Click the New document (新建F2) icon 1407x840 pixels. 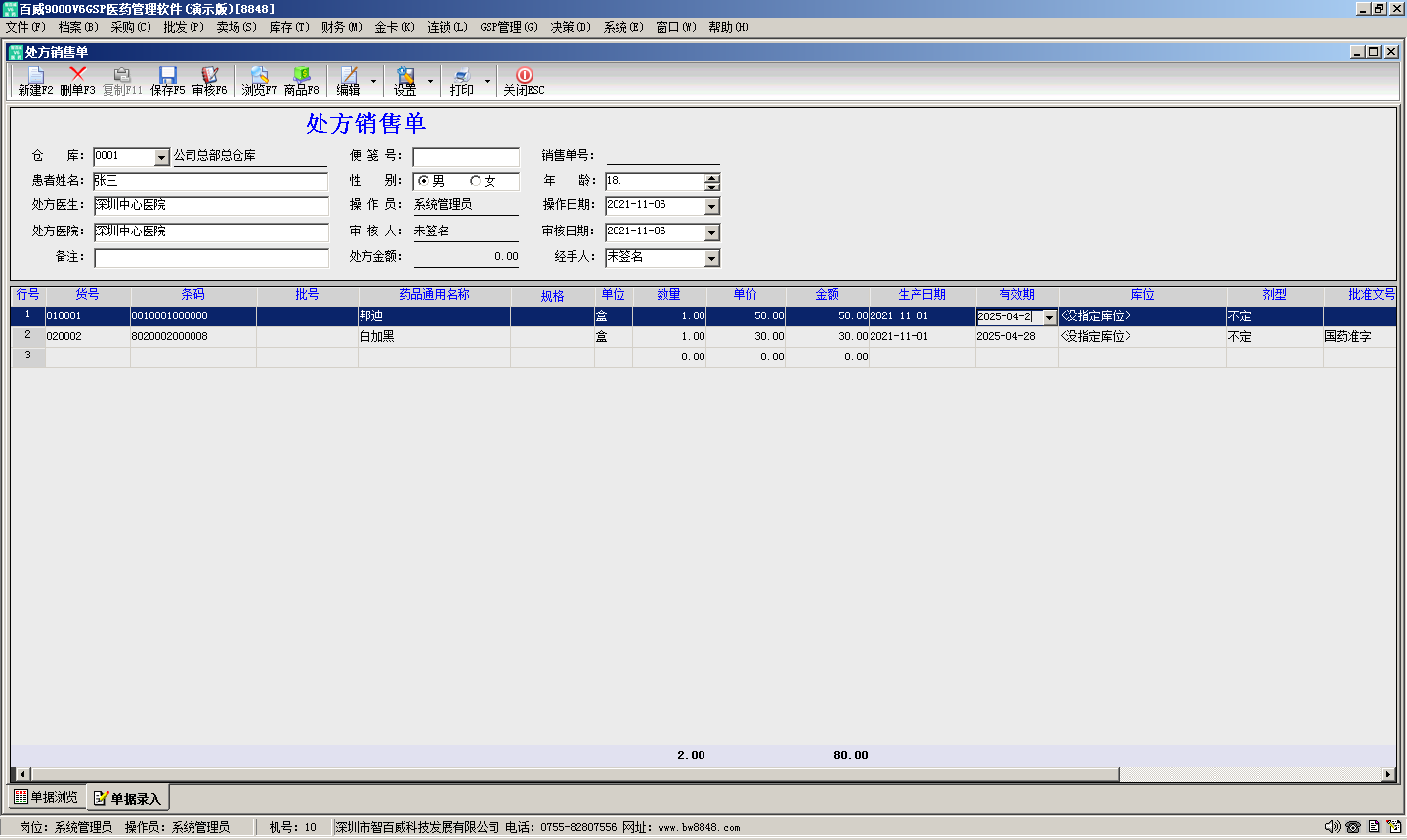tap(35, 76)
